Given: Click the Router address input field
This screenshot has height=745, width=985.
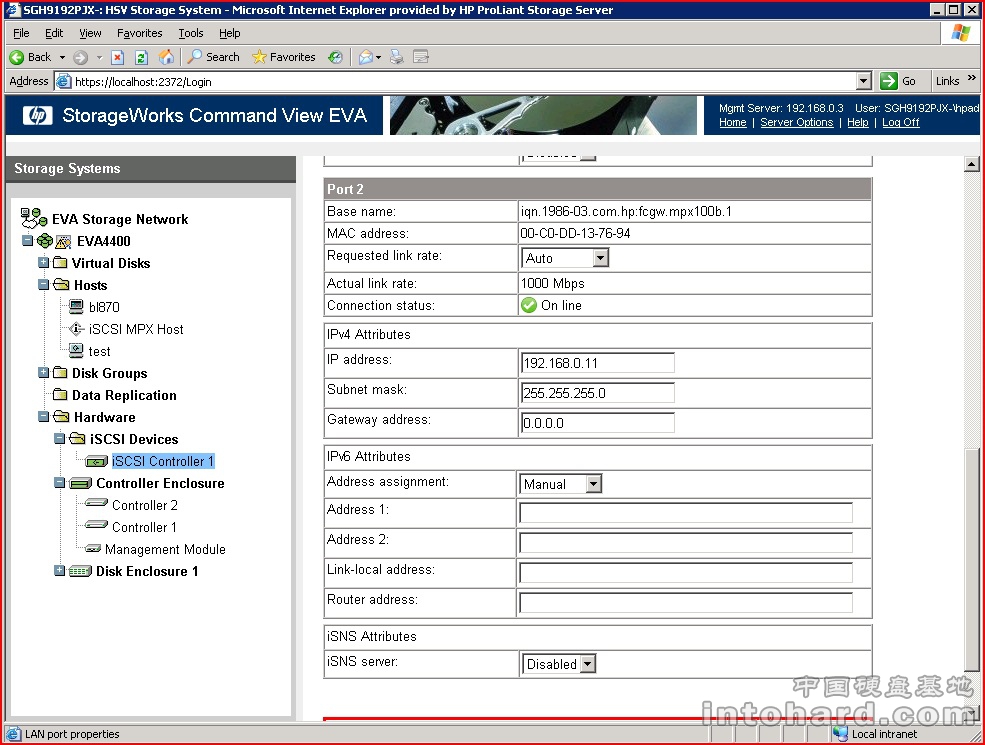Looking at the screenshot, I should [686, 602].
